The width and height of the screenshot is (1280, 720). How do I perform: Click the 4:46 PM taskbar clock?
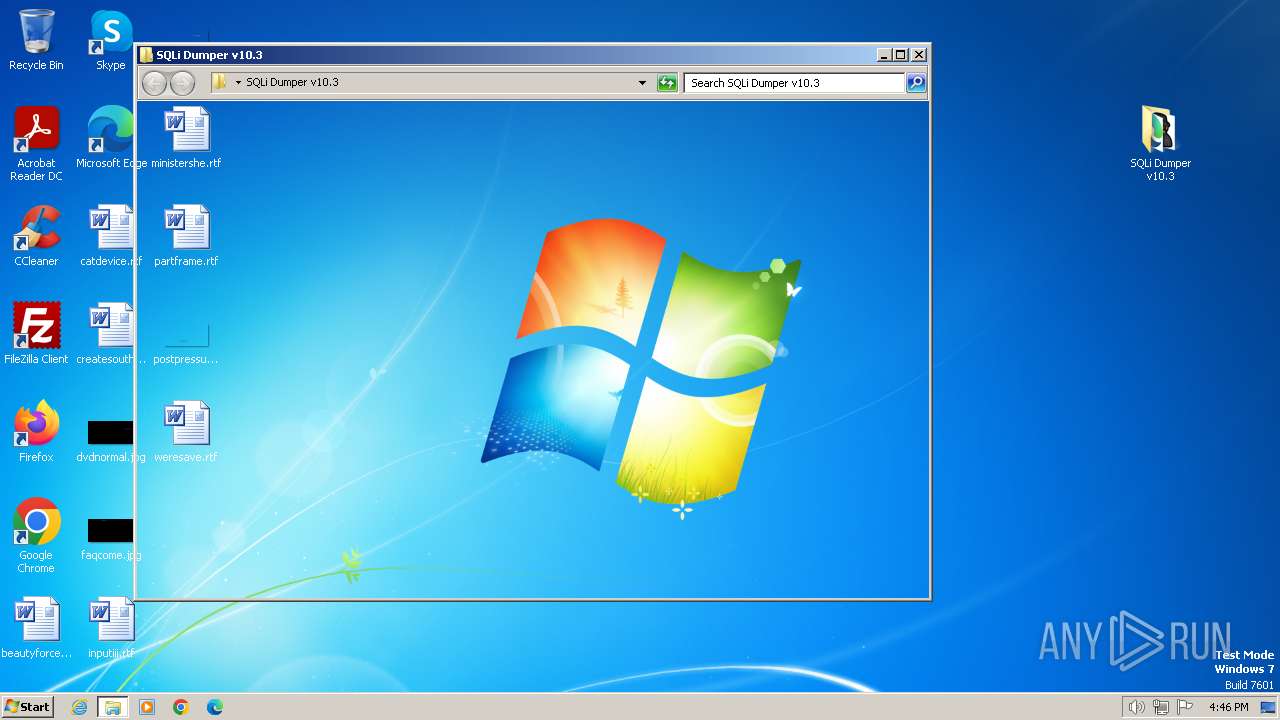[x=1228, y=707]
